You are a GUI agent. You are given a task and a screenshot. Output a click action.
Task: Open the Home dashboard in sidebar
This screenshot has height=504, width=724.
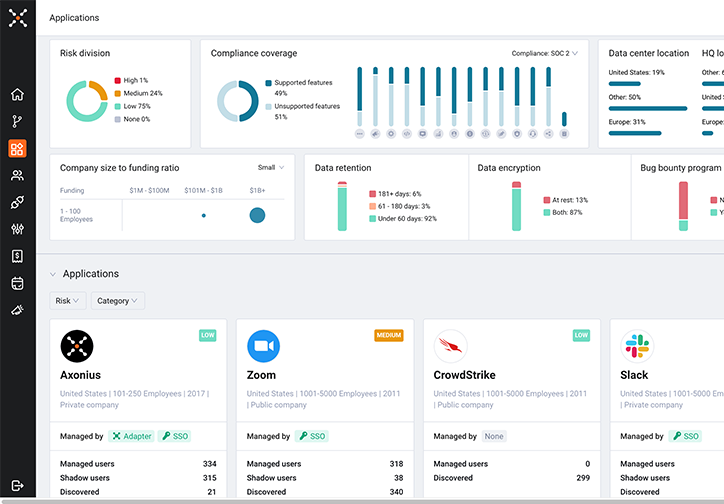[x=17, y=95]
